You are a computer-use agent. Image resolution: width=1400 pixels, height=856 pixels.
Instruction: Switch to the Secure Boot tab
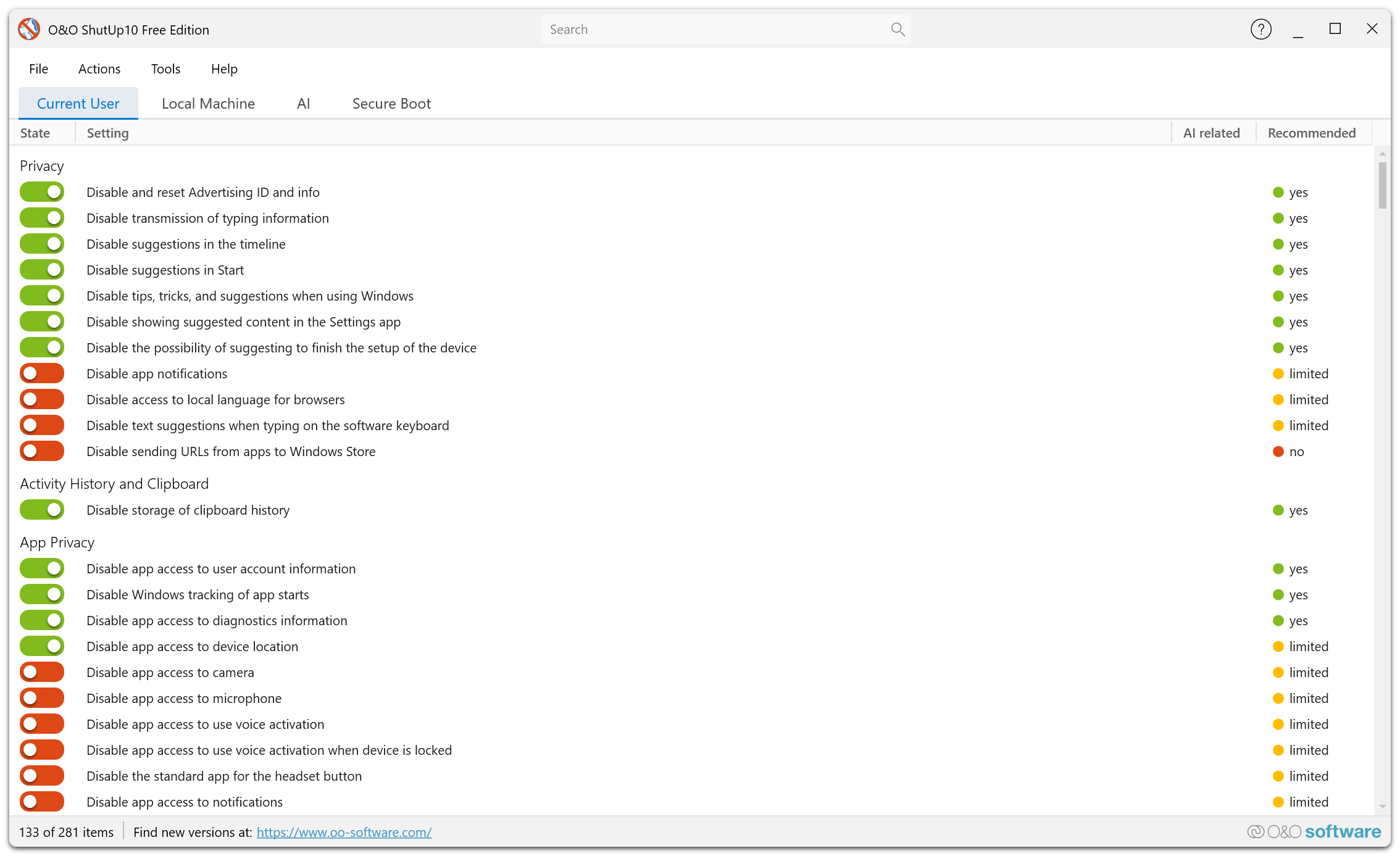pos(391,103)
